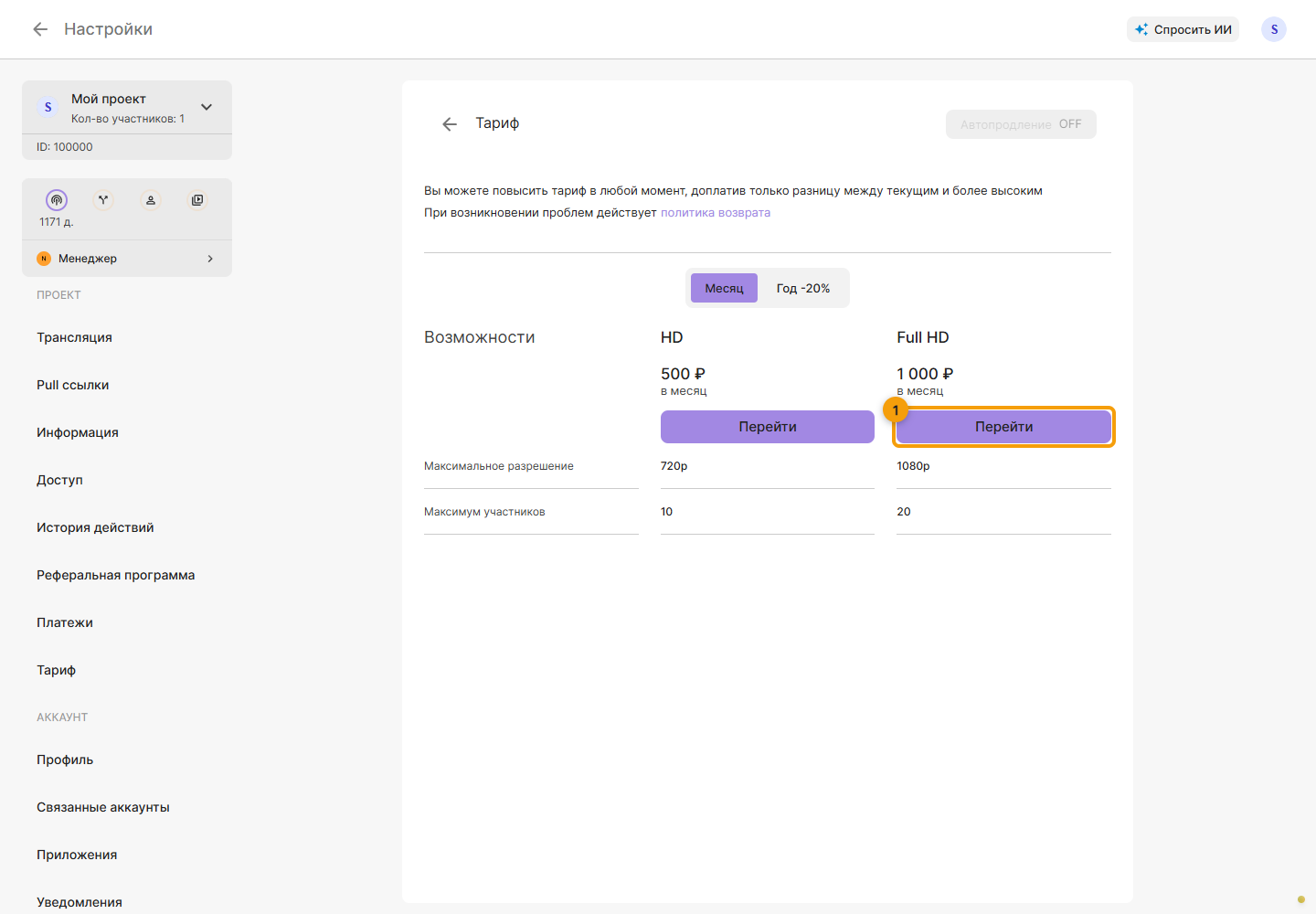Image resolution: width=1316 pixels, height=914 pixels.
Task: Click Максимум участников row label
Action: point(484,512)
